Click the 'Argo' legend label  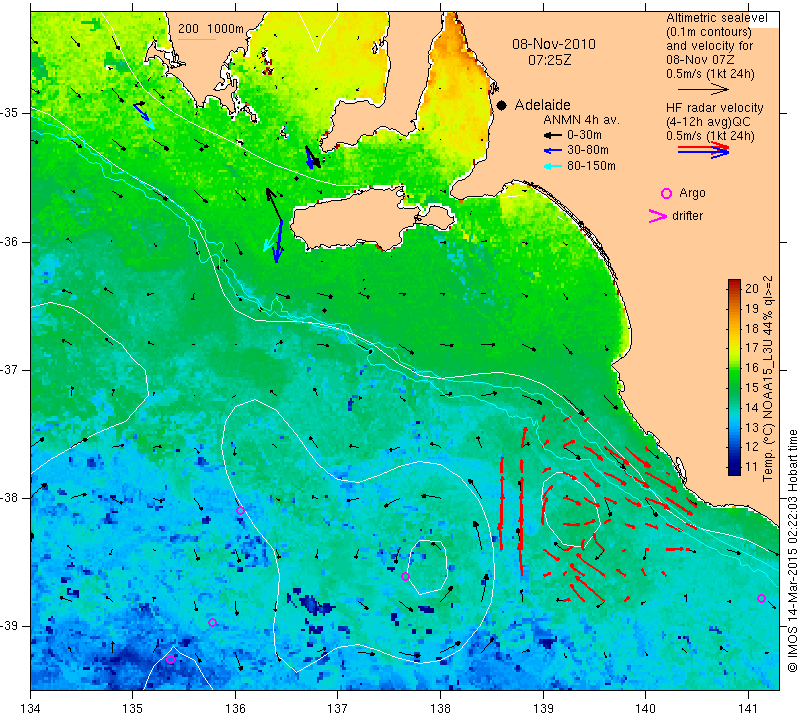pyautogui.click(x=692, y=193)
